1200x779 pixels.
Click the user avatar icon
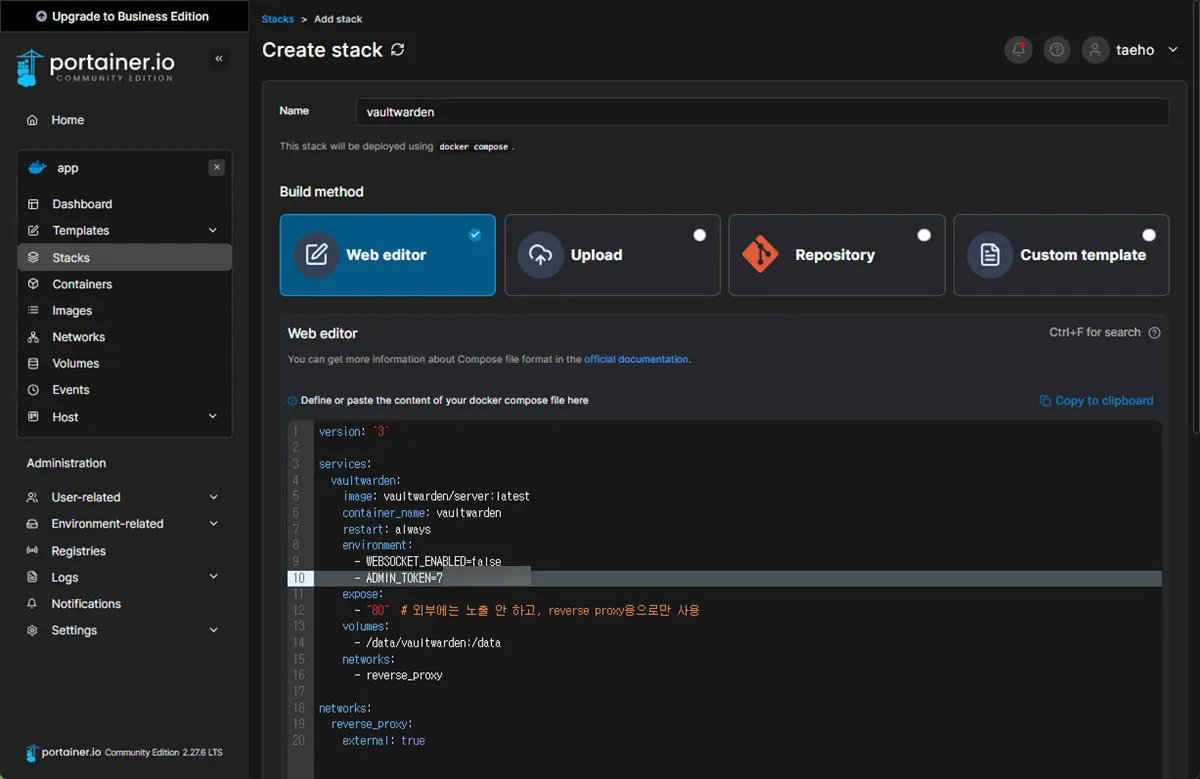point(1096,50)
